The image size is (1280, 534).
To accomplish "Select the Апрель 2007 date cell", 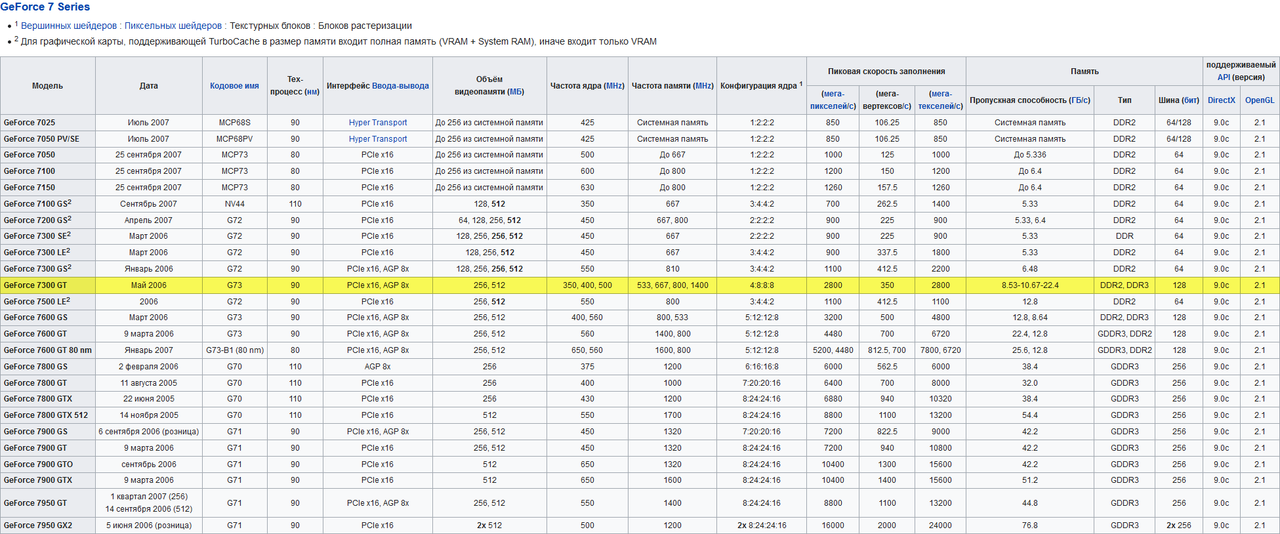I will 149,219.
